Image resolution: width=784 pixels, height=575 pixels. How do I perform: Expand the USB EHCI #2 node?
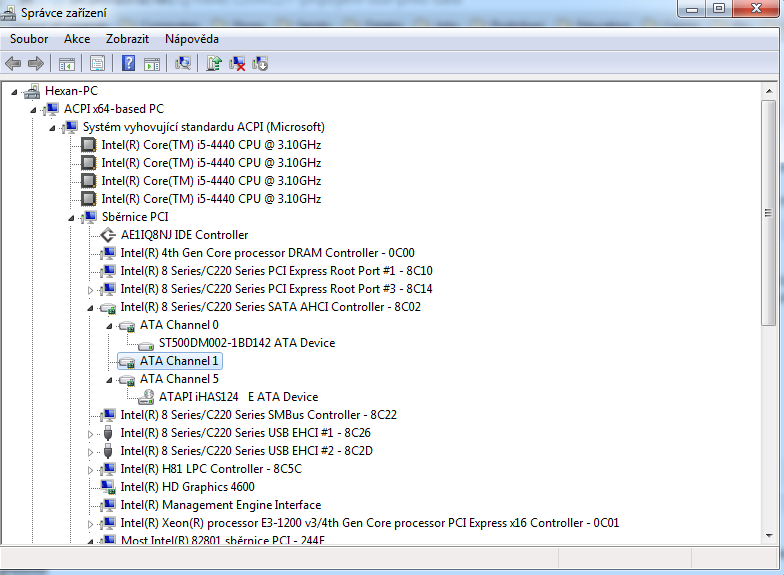(90, 452)
